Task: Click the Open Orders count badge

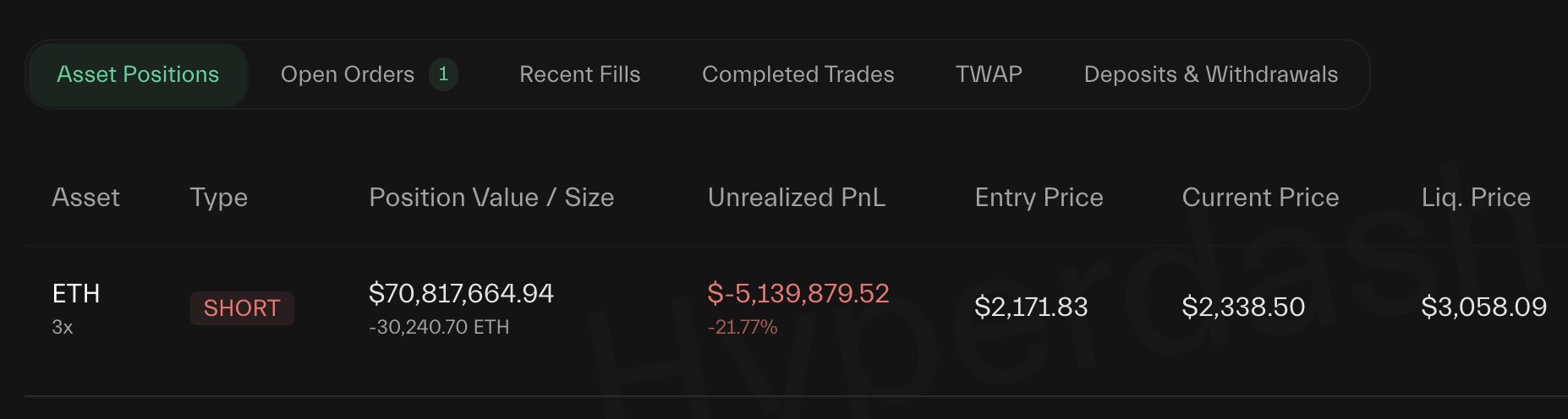Action: pyautogui.click(x=443, y=74)
